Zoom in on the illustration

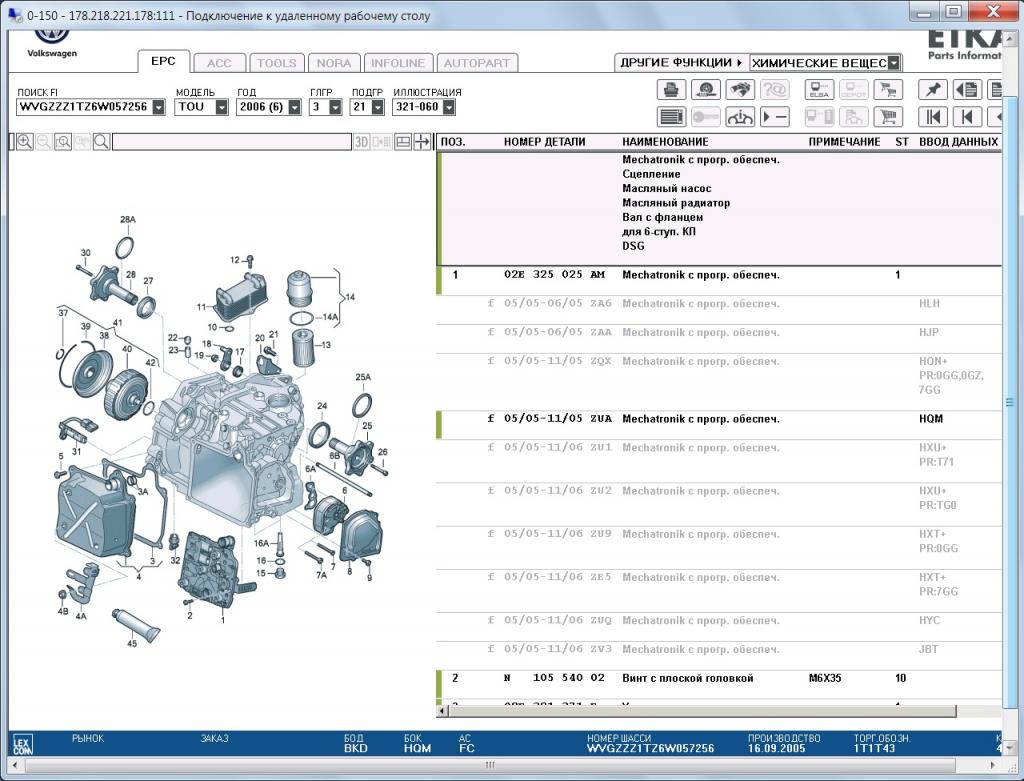[x=24, y=142]
